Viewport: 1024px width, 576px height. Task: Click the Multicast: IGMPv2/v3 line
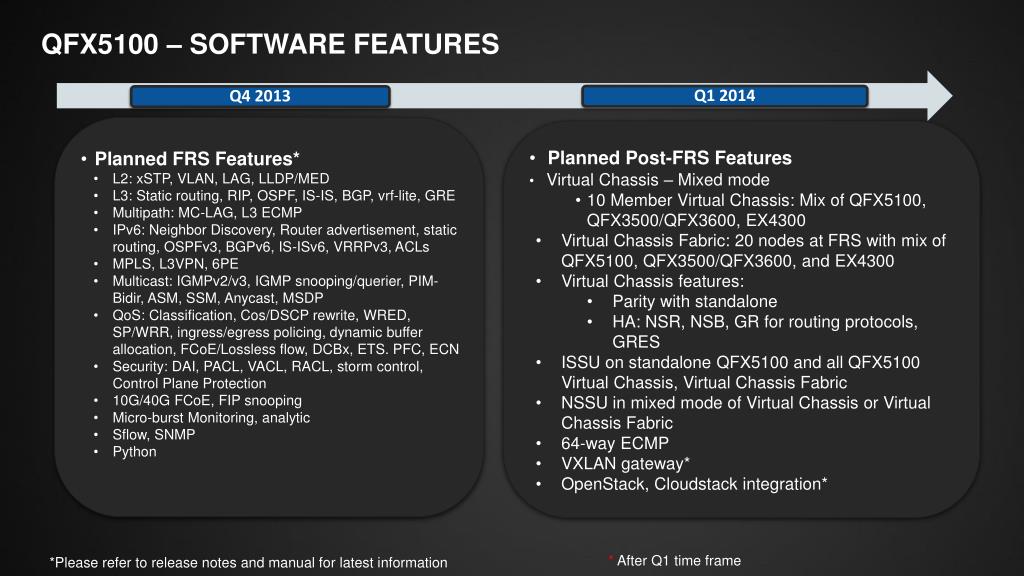point(275,289)
